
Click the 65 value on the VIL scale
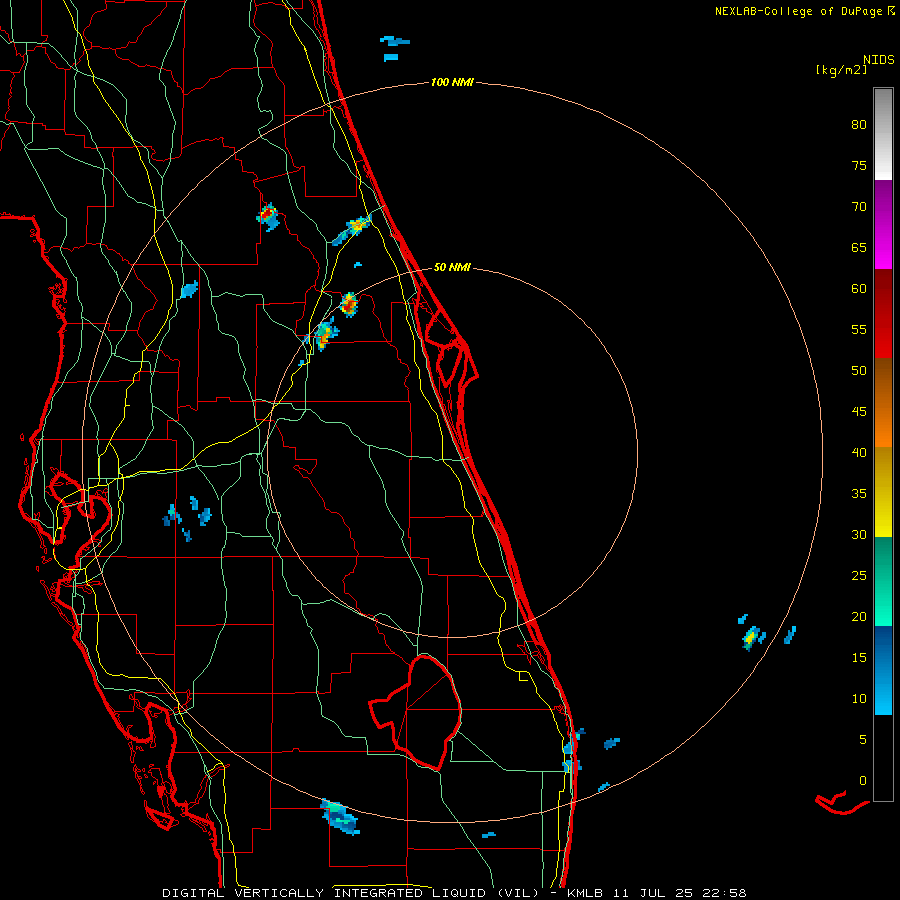(859, 247)
